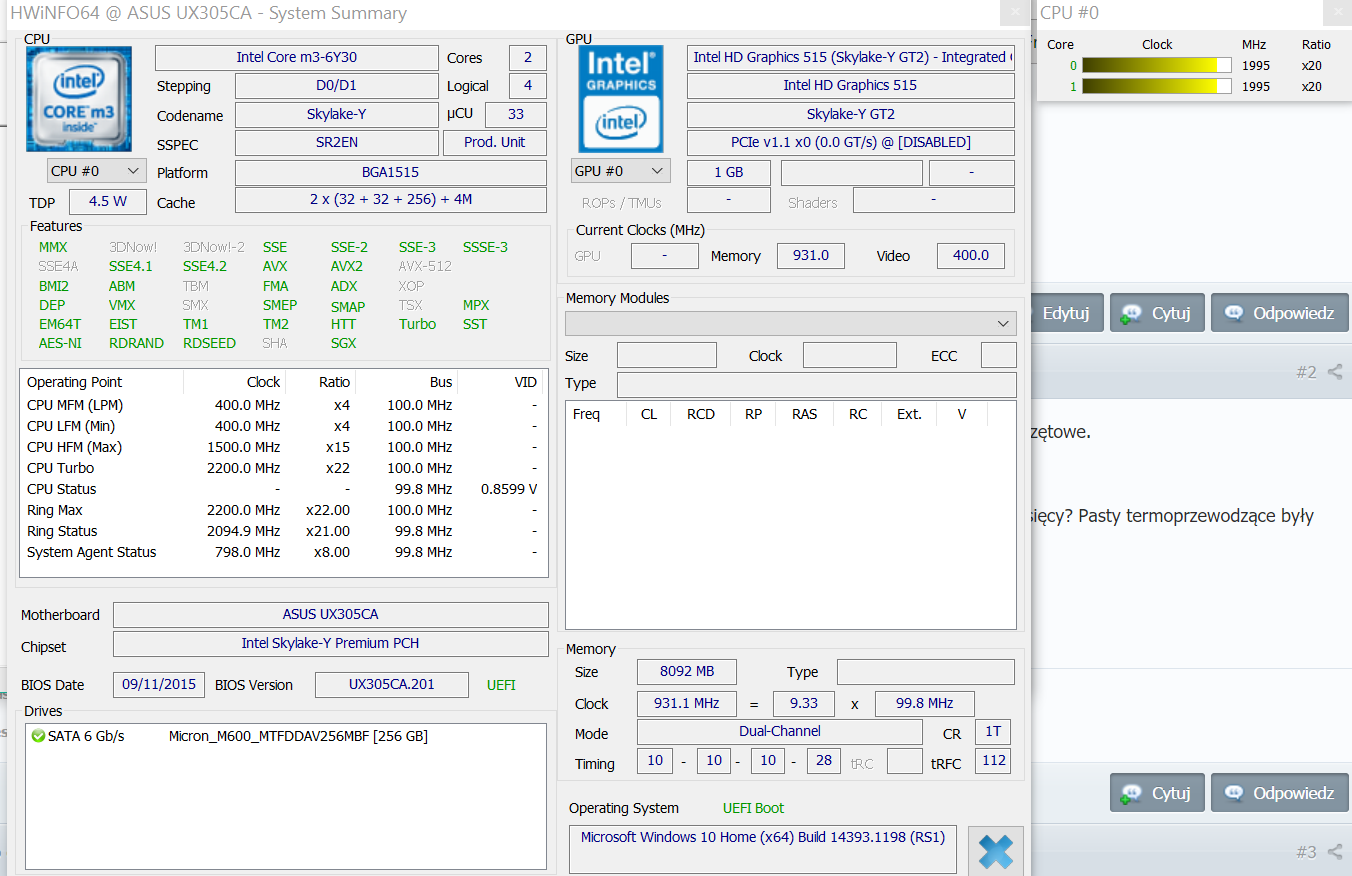Screen dimensions: 1352x876
Task: Select the CPU MFM (LPM) row
Action: (x=283, y=405)
